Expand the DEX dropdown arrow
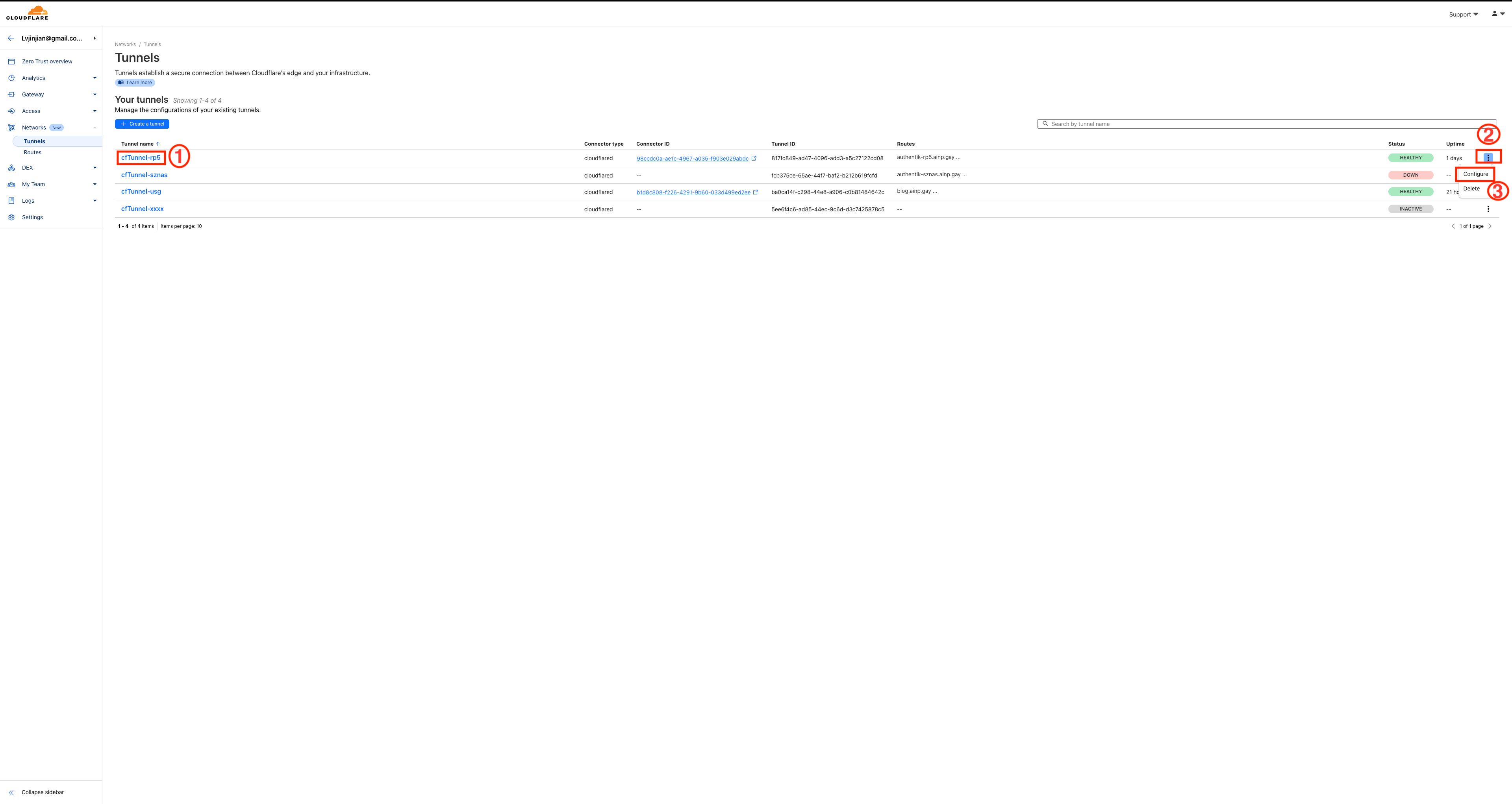This screenshot has width=1512, height=804. (94, 168)
